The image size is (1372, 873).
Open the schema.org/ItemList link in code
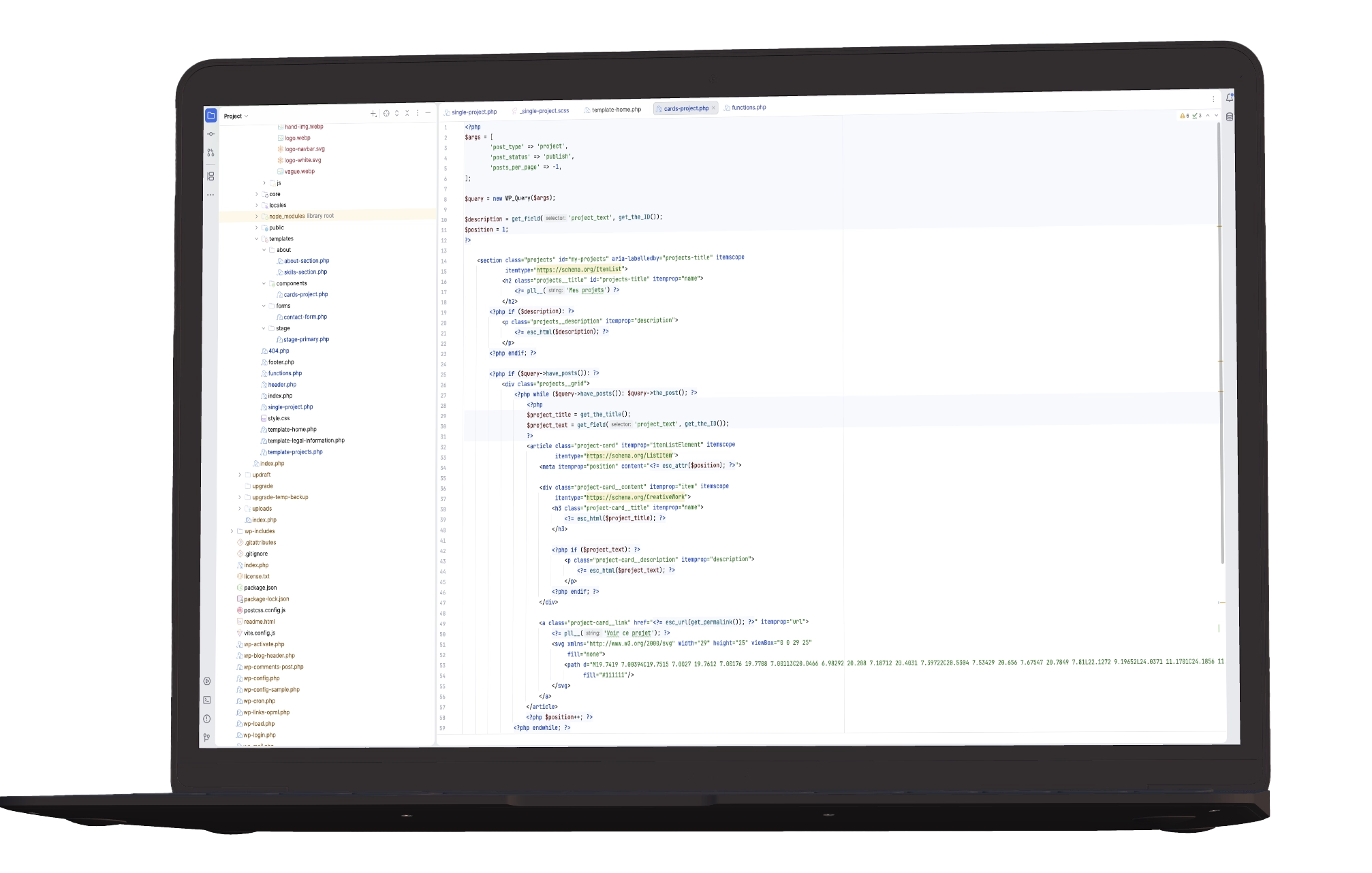pos(579,269)
